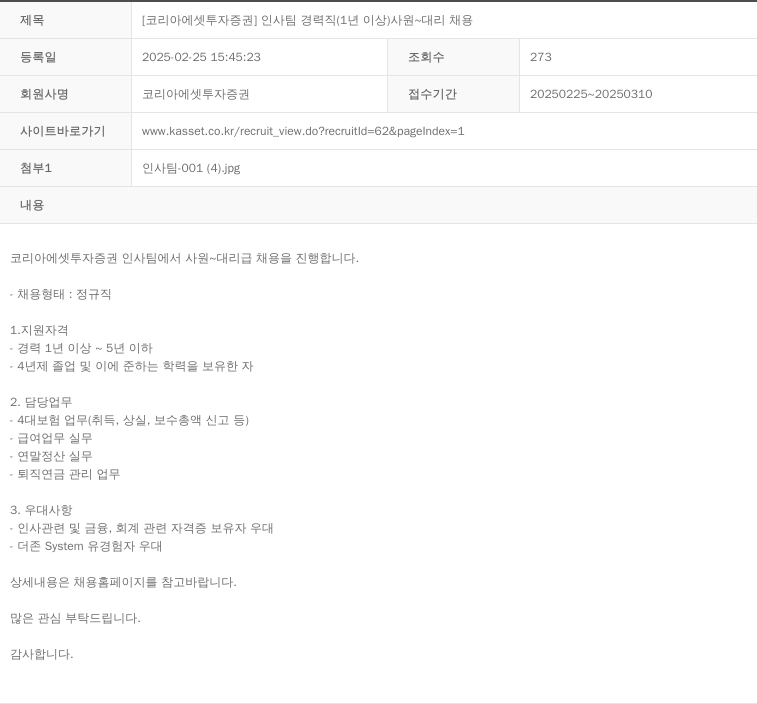Click the intro line mentioning 사원~대리급 채용을 진행합니다
The width and height of the screenshot is (757, 704).
click(184, 258)
